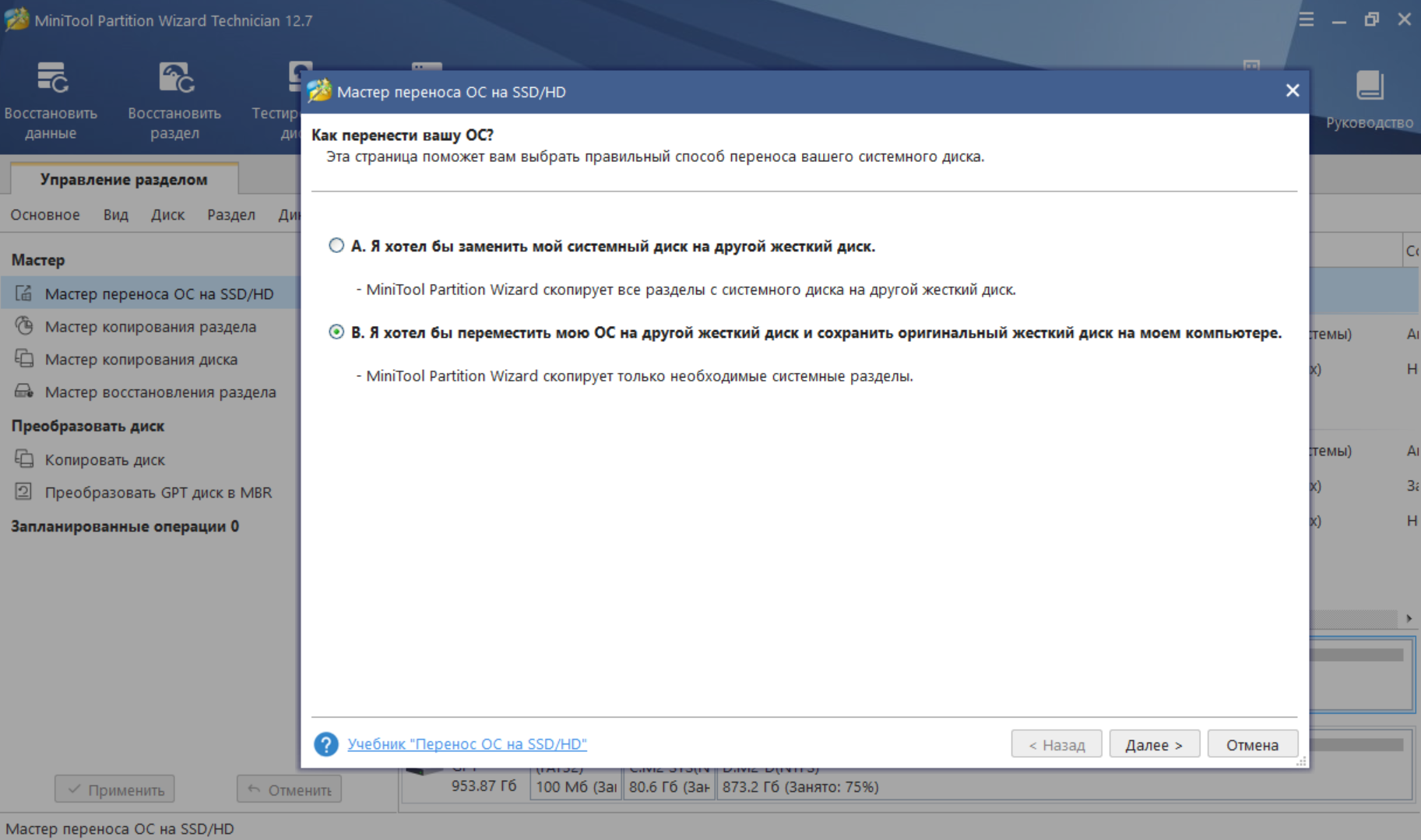The image size is (1421, 840).
Task: Select option B to move OS only
Action: (336, 332)
